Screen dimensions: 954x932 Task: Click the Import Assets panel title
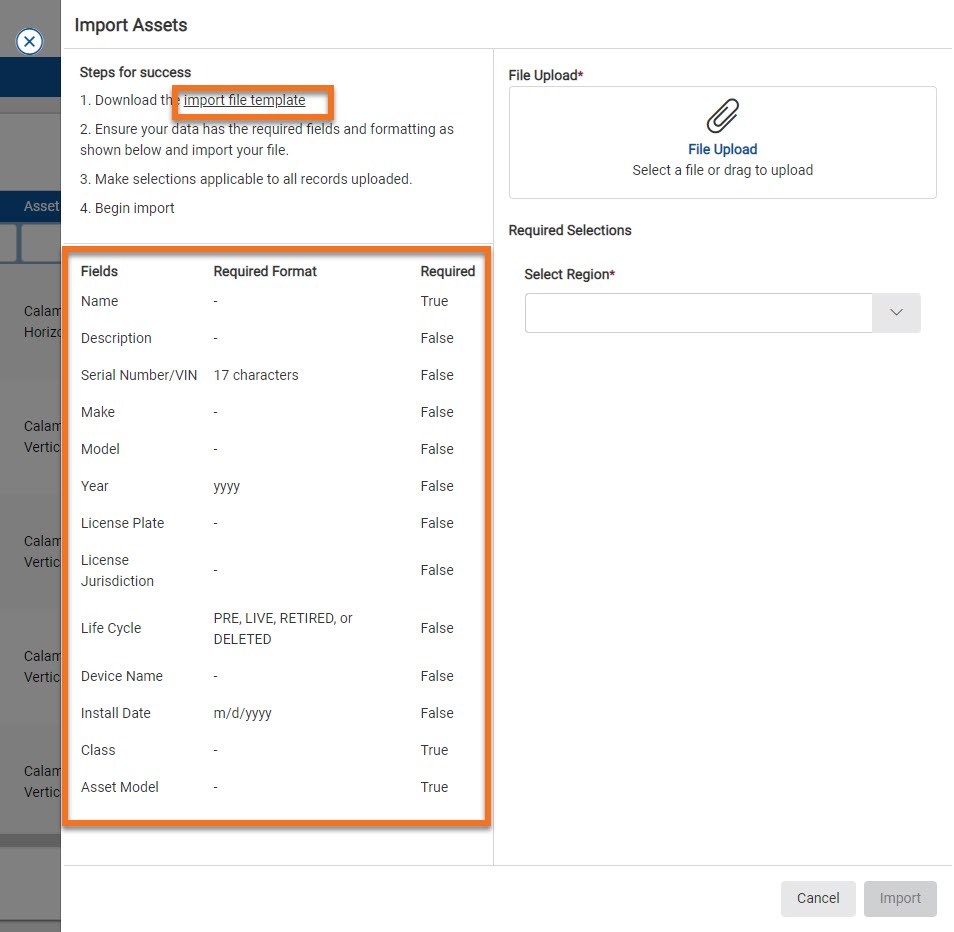point(131,25)
